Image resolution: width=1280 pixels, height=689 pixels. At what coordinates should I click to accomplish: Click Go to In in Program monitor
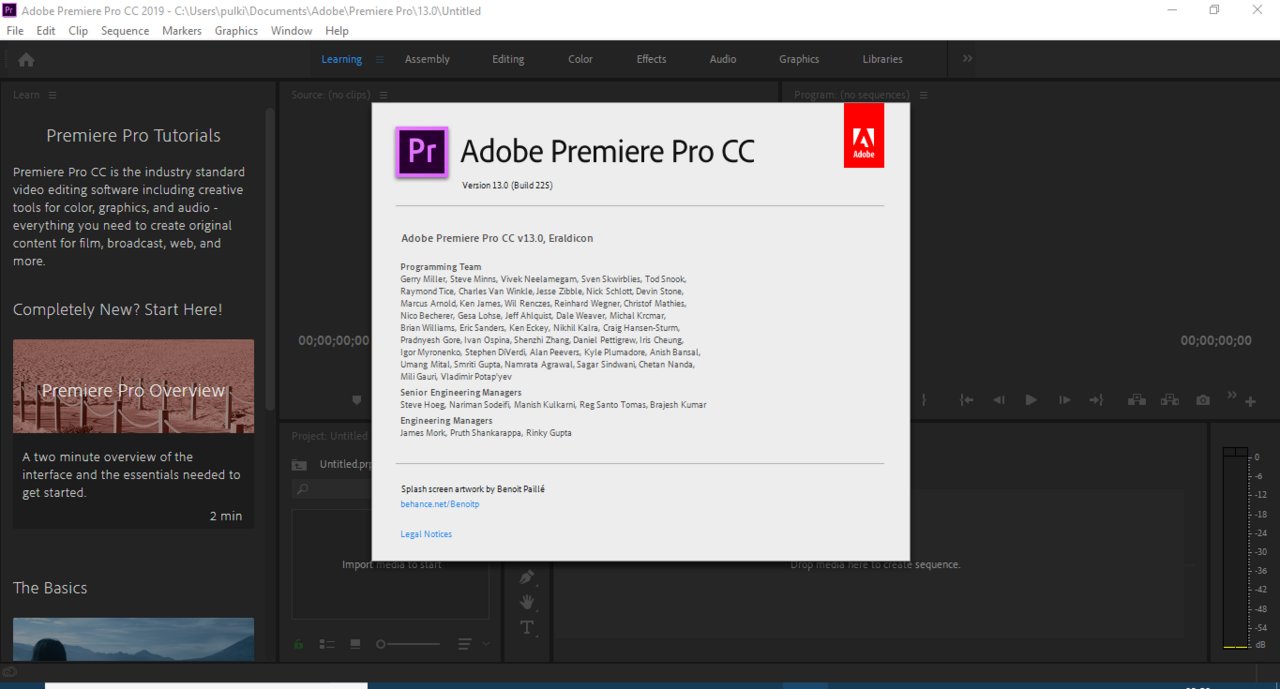click(x=966, y=400)
